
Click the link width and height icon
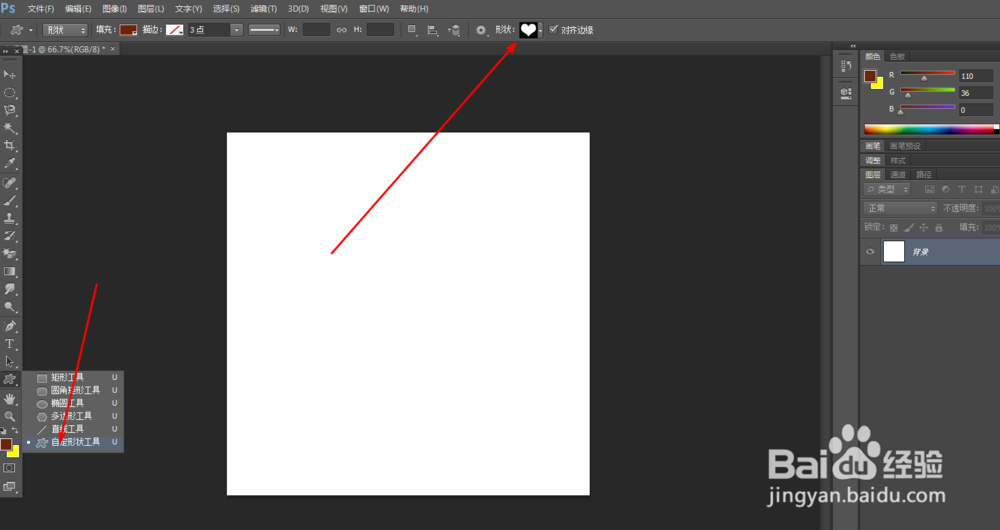pyautogui.click(x=342, y=30)
